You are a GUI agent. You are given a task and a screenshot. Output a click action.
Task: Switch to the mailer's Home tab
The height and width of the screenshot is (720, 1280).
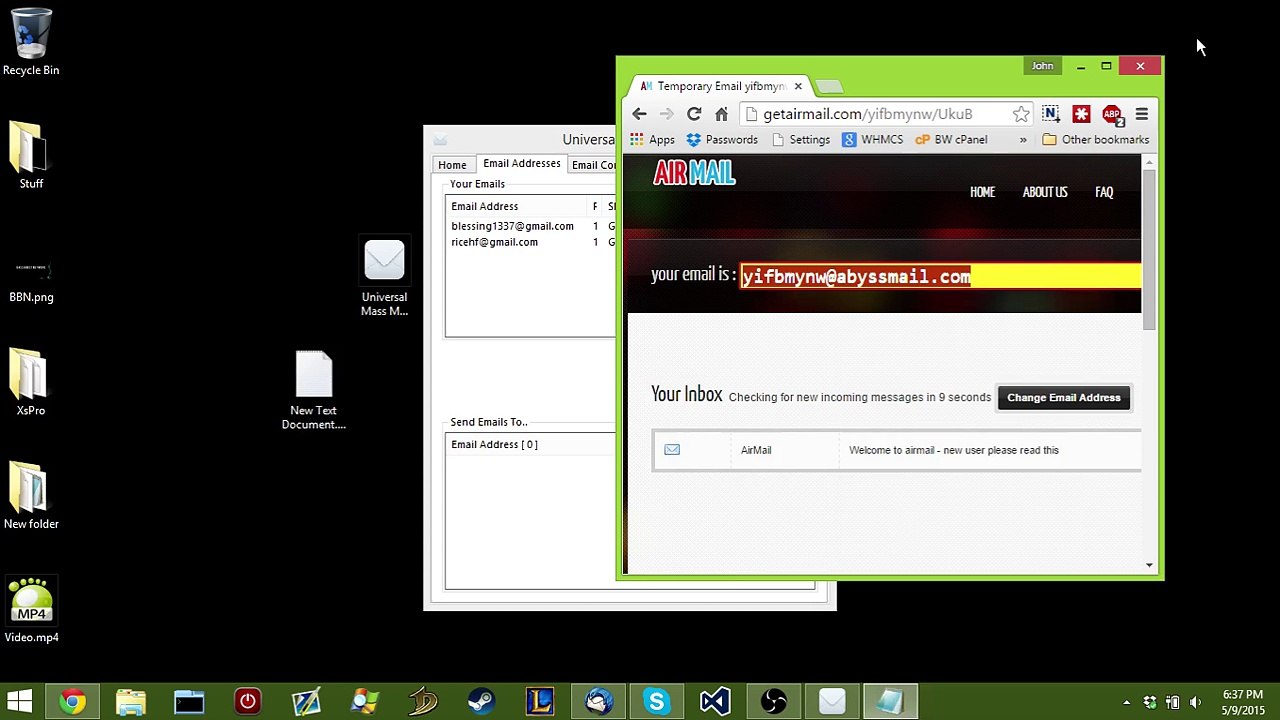coord(452,165)
